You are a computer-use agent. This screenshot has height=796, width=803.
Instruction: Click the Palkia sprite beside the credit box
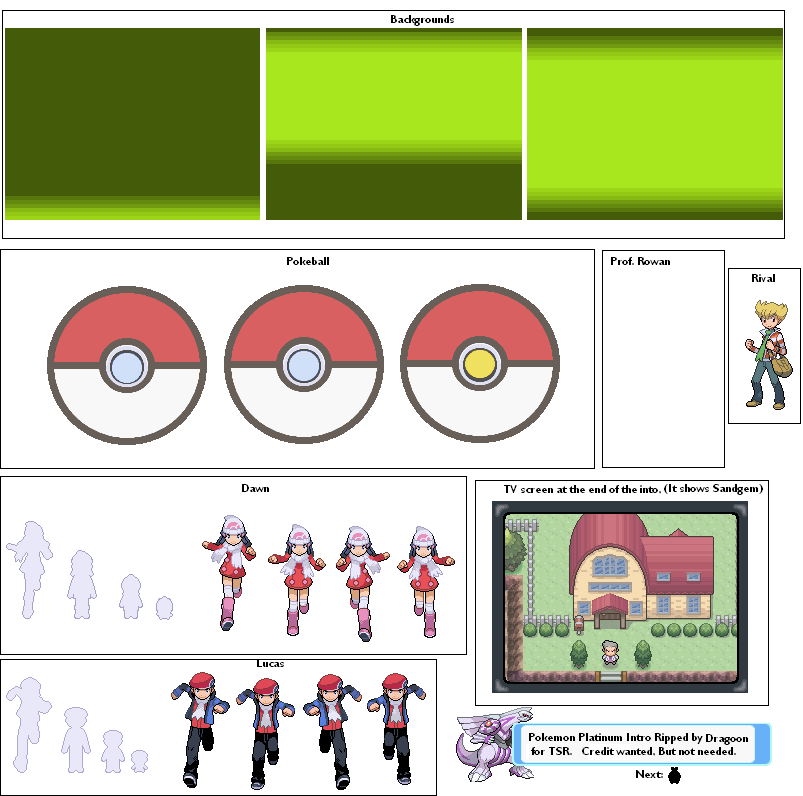point(483,747)
